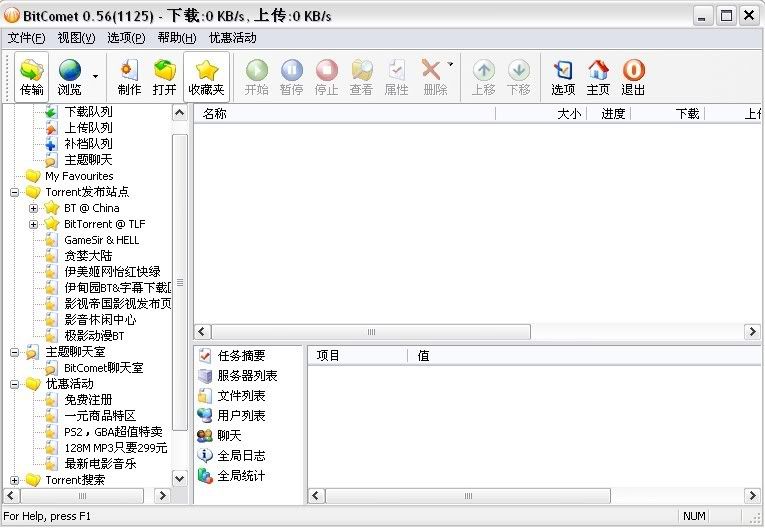Sort task list by 名称 column header
This screenshot has width=765, height=528.
[215, 114]
